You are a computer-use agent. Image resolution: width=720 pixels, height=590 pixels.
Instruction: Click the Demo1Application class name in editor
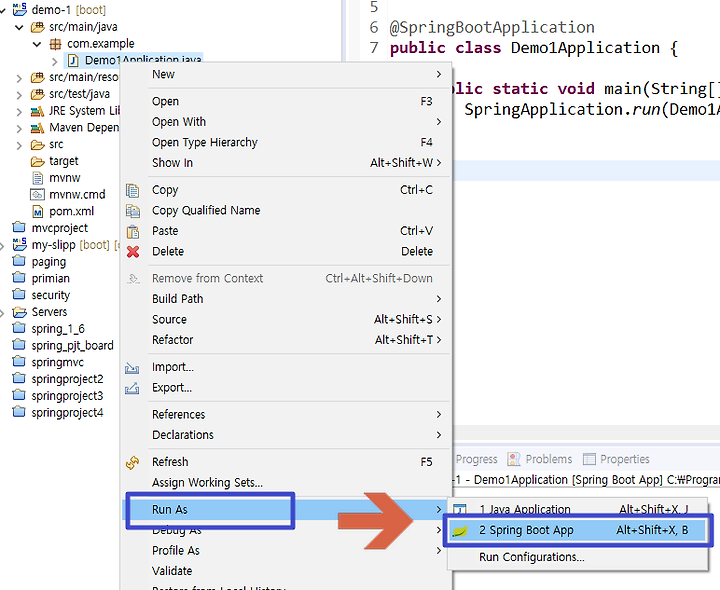[585, 48]
